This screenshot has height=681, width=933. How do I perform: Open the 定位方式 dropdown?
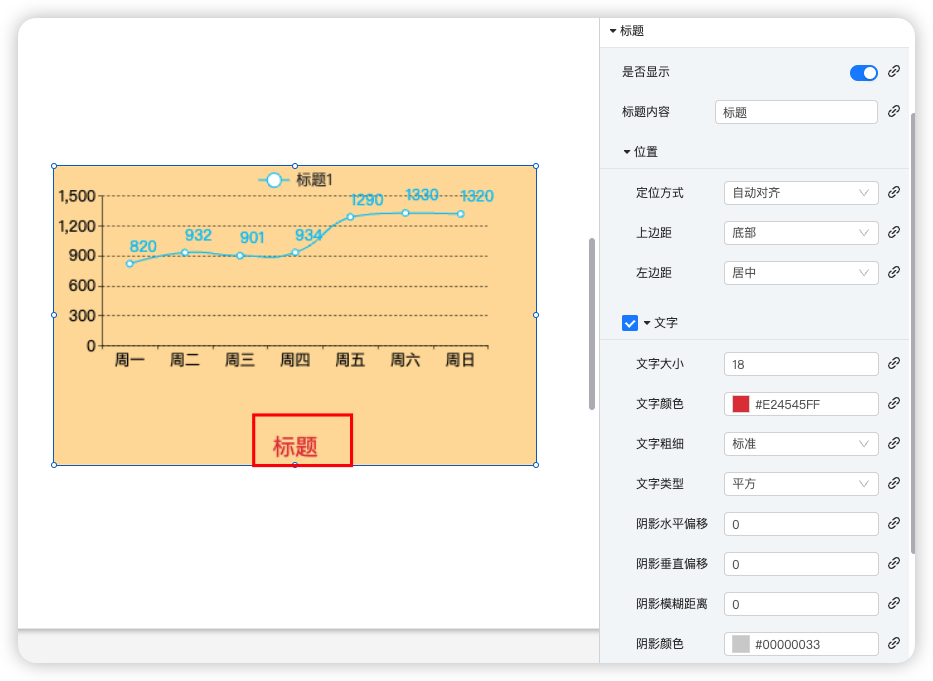801,193
